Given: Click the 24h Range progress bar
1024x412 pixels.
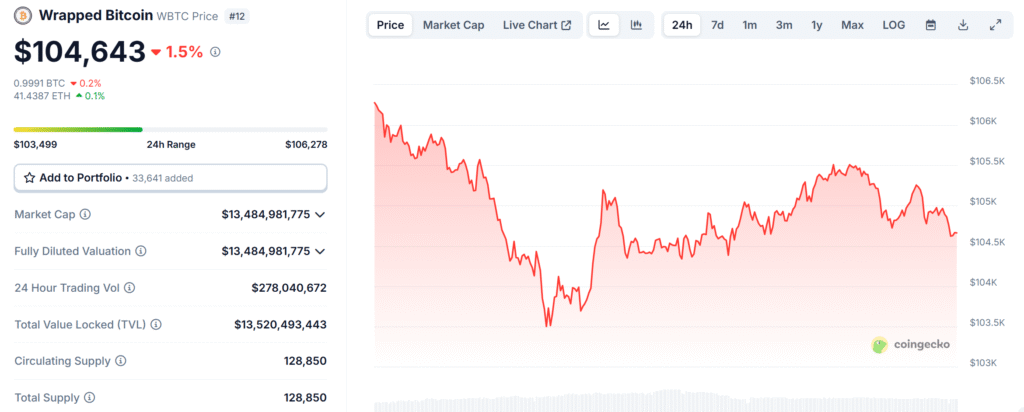Looking at the screenshot, I should click(x=170, y=129).
